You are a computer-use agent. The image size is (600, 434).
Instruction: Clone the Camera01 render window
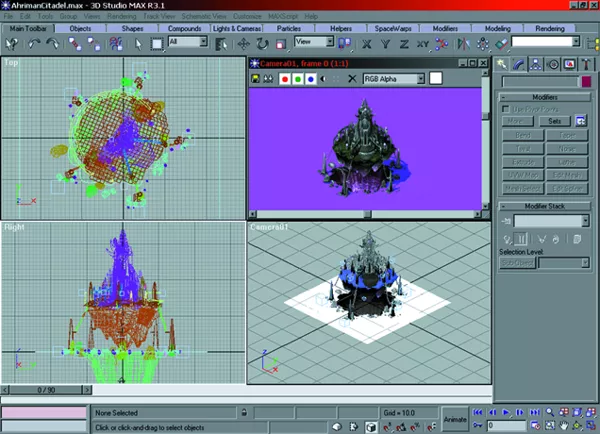[269, 79]
